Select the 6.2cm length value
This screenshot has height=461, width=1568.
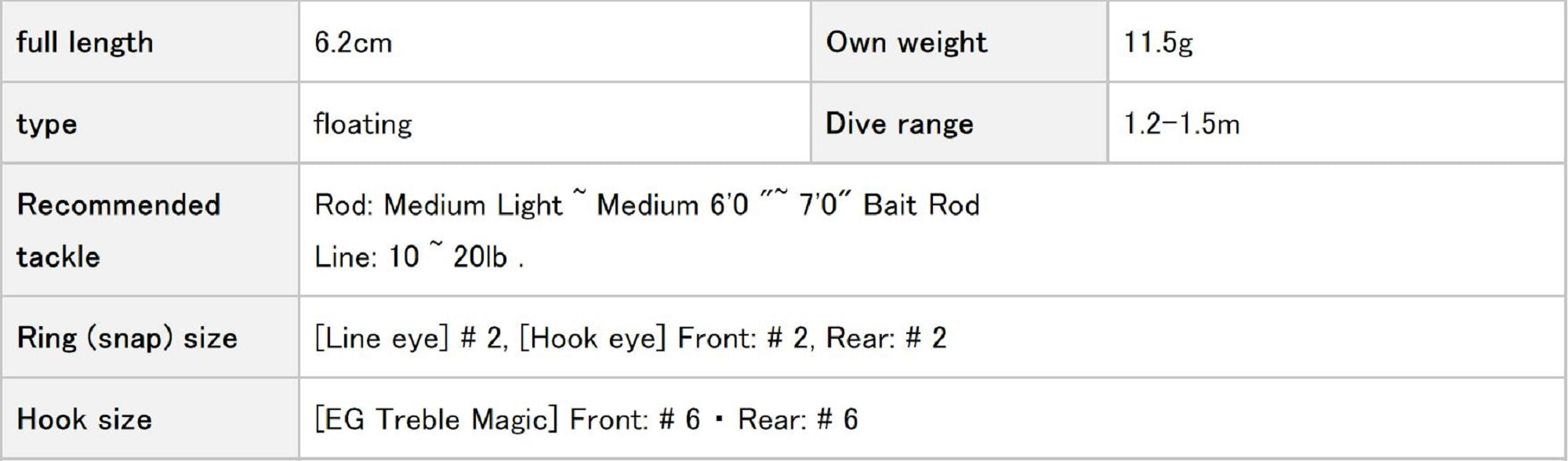[x=353, y=42]
